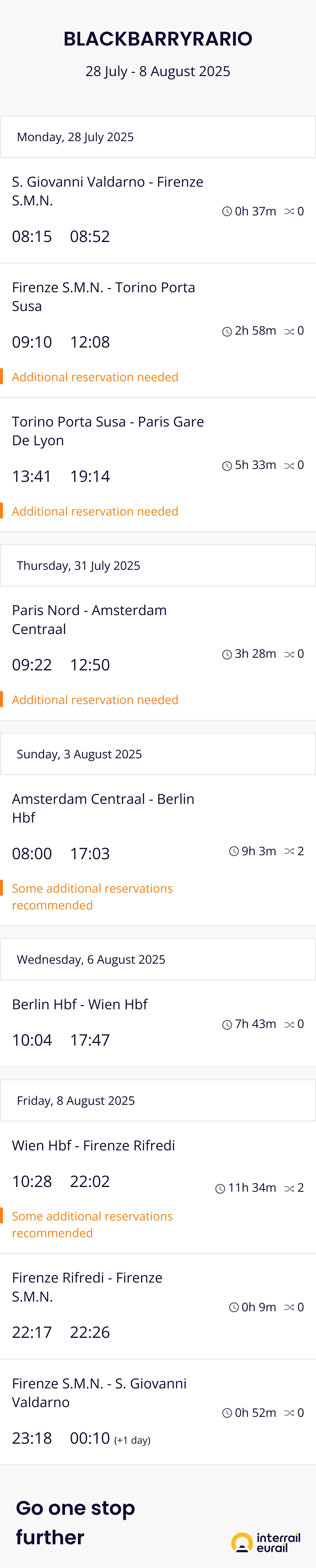The image size is (316, 1568).
Task: Click clock icon beside 11h 34m duration
Action: point(220,1188)
